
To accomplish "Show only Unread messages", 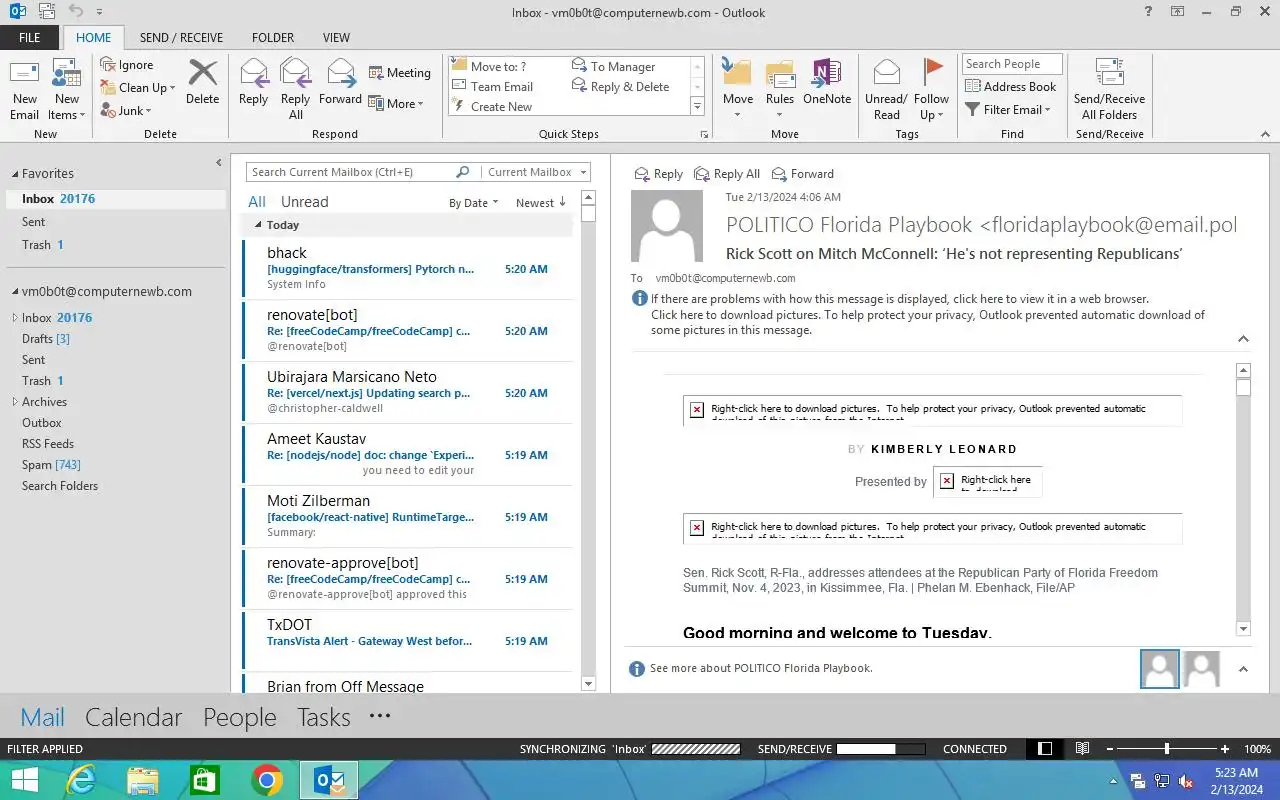I will click(305, 202).
